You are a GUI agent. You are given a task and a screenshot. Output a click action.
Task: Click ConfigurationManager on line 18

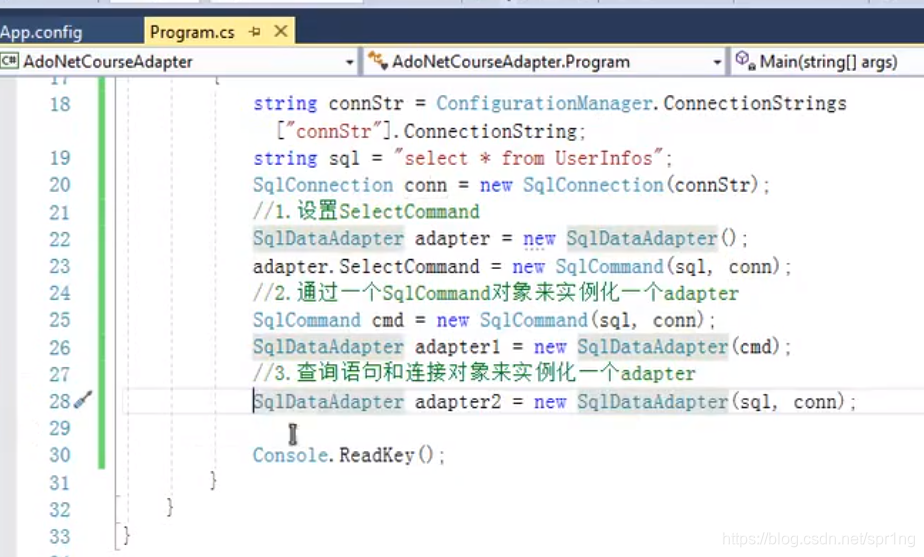[544, 104]
